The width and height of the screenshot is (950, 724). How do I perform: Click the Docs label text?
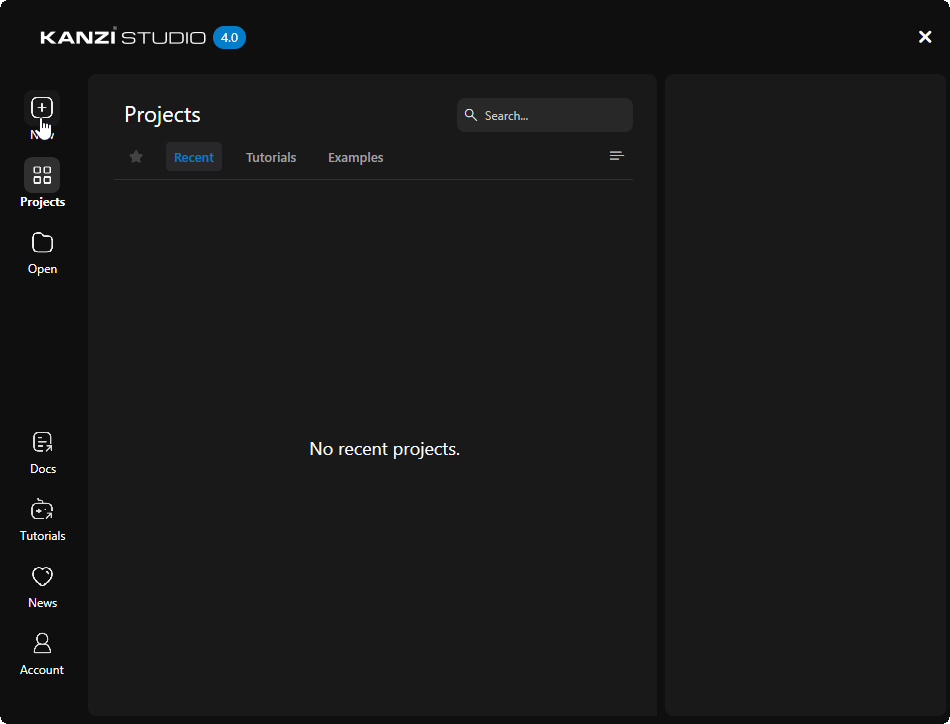click(x=42, y=468)
